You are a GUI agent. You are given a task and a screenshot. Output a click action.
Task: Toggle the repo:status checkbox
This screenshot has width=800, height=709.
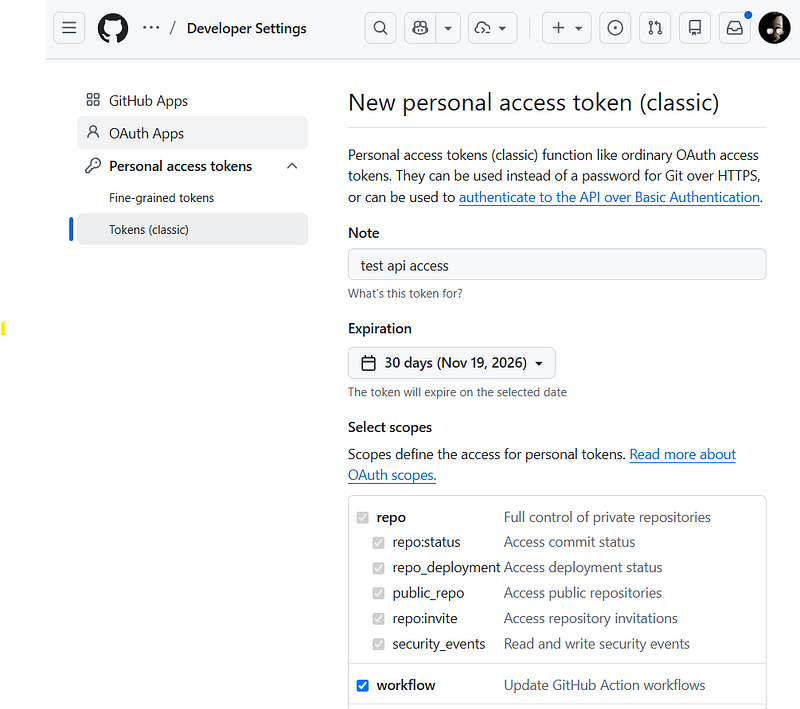(379, 543)
